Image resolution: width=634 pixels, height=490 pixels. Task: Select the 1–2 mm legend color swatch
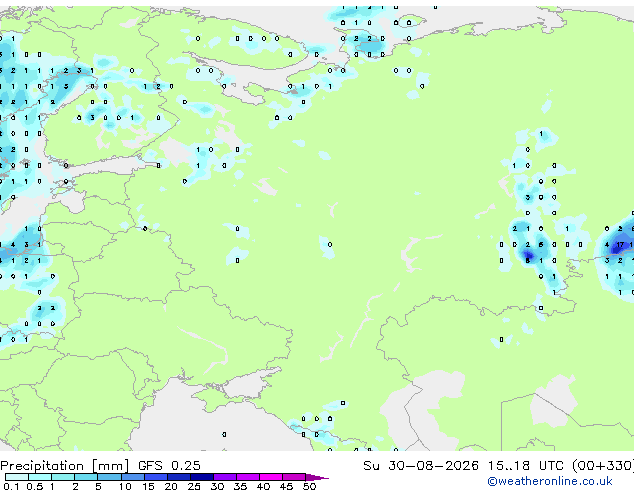63,477
